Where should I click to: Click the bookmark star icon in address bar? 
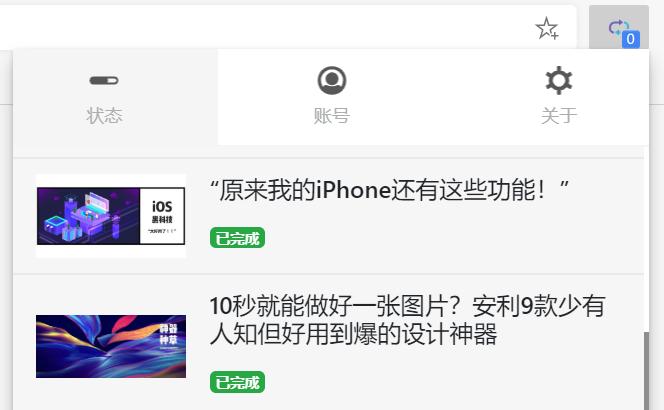pos(547,28)
